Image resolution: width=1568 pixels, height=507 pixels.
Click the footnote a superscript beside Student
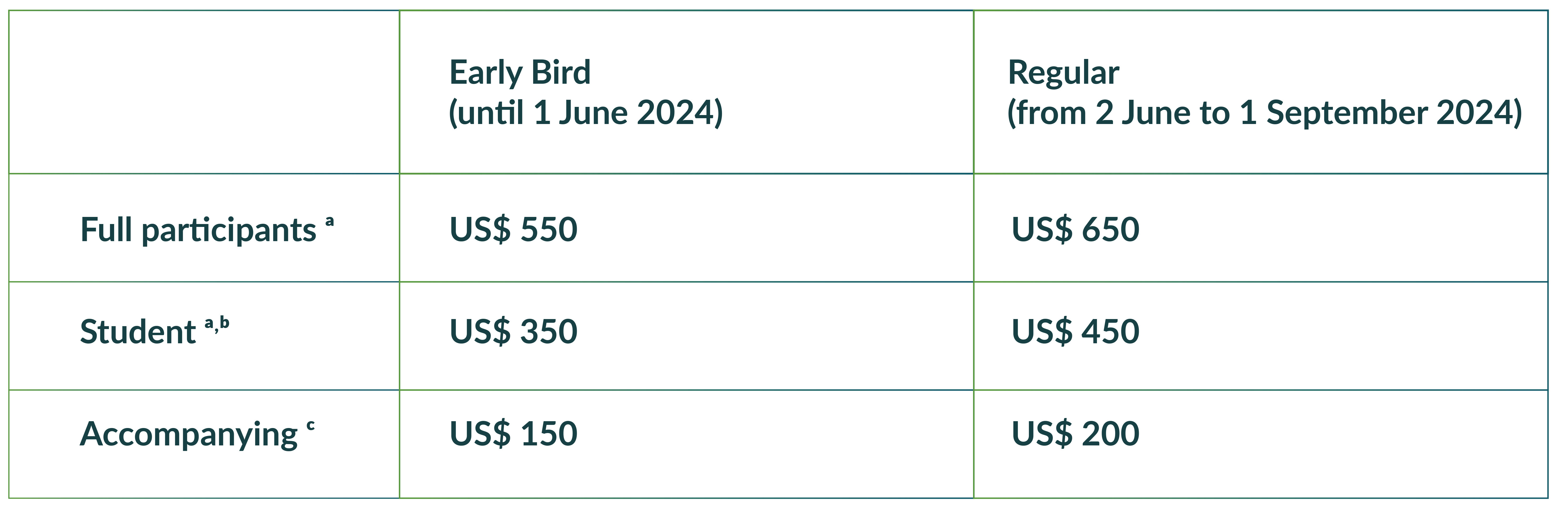coord(209,324)
